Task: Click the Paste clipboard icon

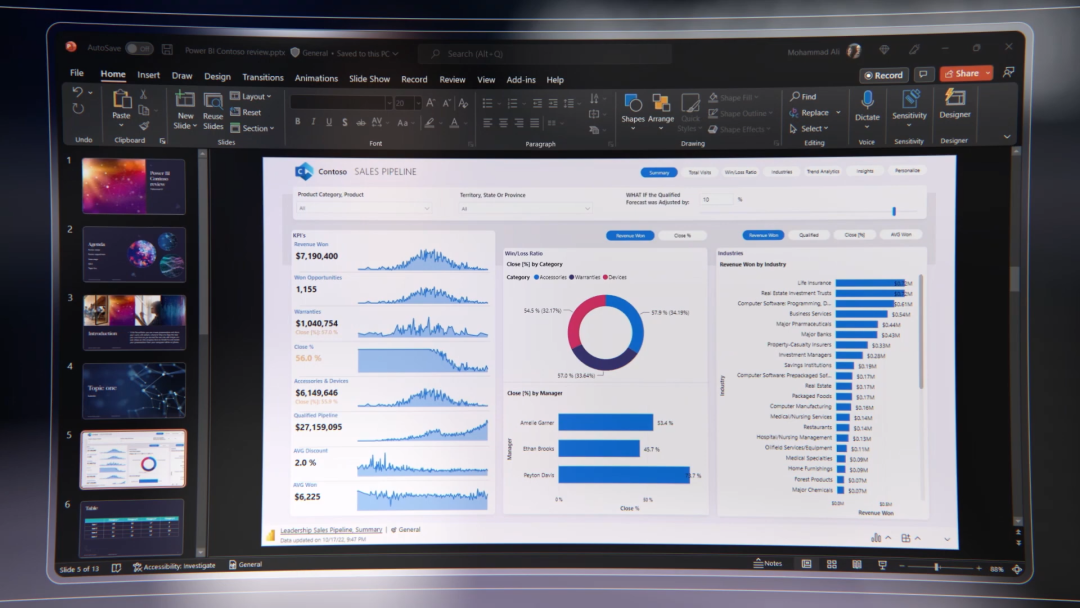Action: click(122, 100)
